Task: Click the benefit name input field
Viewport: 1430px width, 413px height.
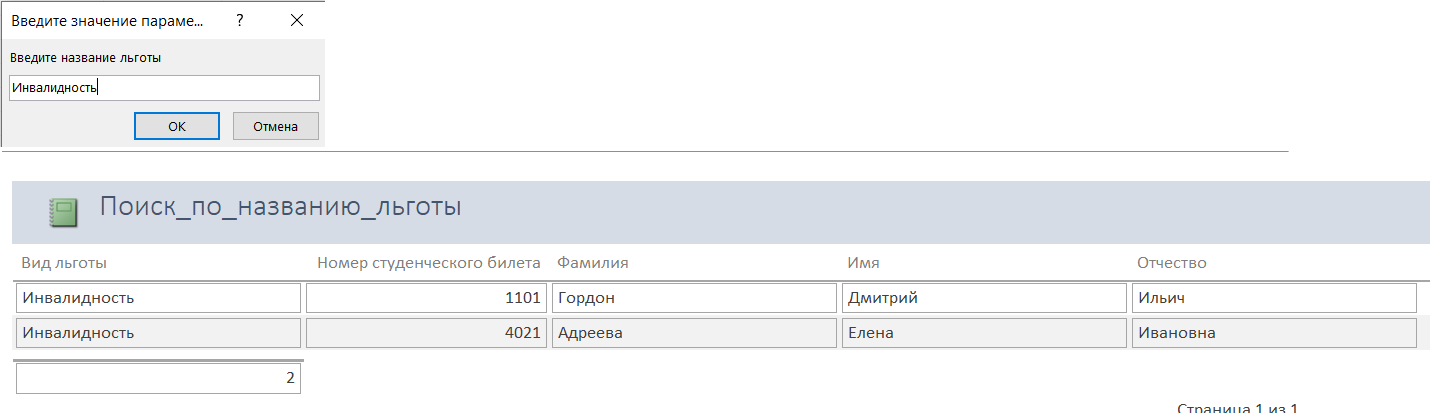Action: click(164, 88)
